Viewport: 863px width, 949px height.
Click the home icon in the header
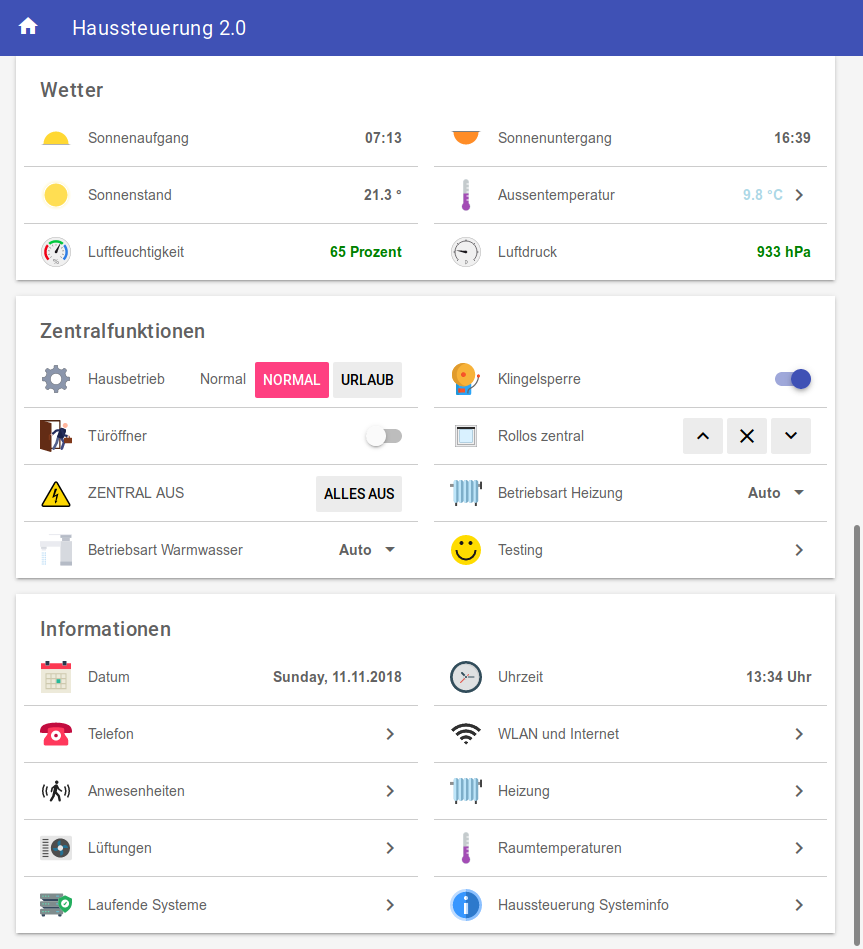(28, 27)
